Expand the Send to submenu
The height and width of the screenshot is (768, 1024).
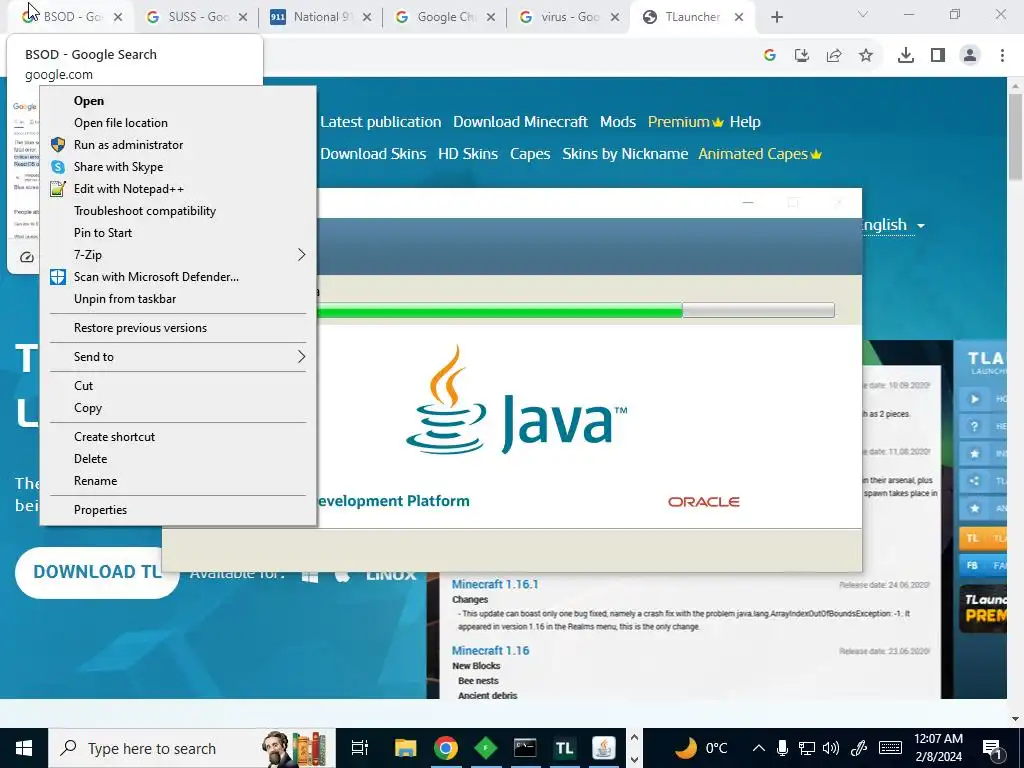pyautogui.click(x=178, y=357)
